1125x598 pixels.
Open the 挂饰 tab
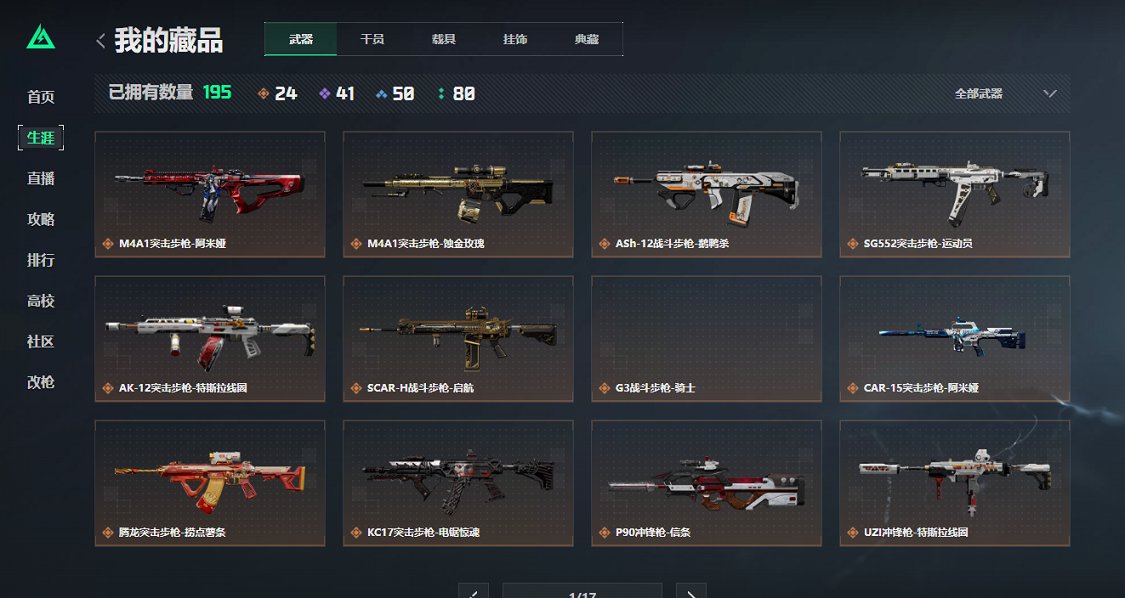point(515,39)
